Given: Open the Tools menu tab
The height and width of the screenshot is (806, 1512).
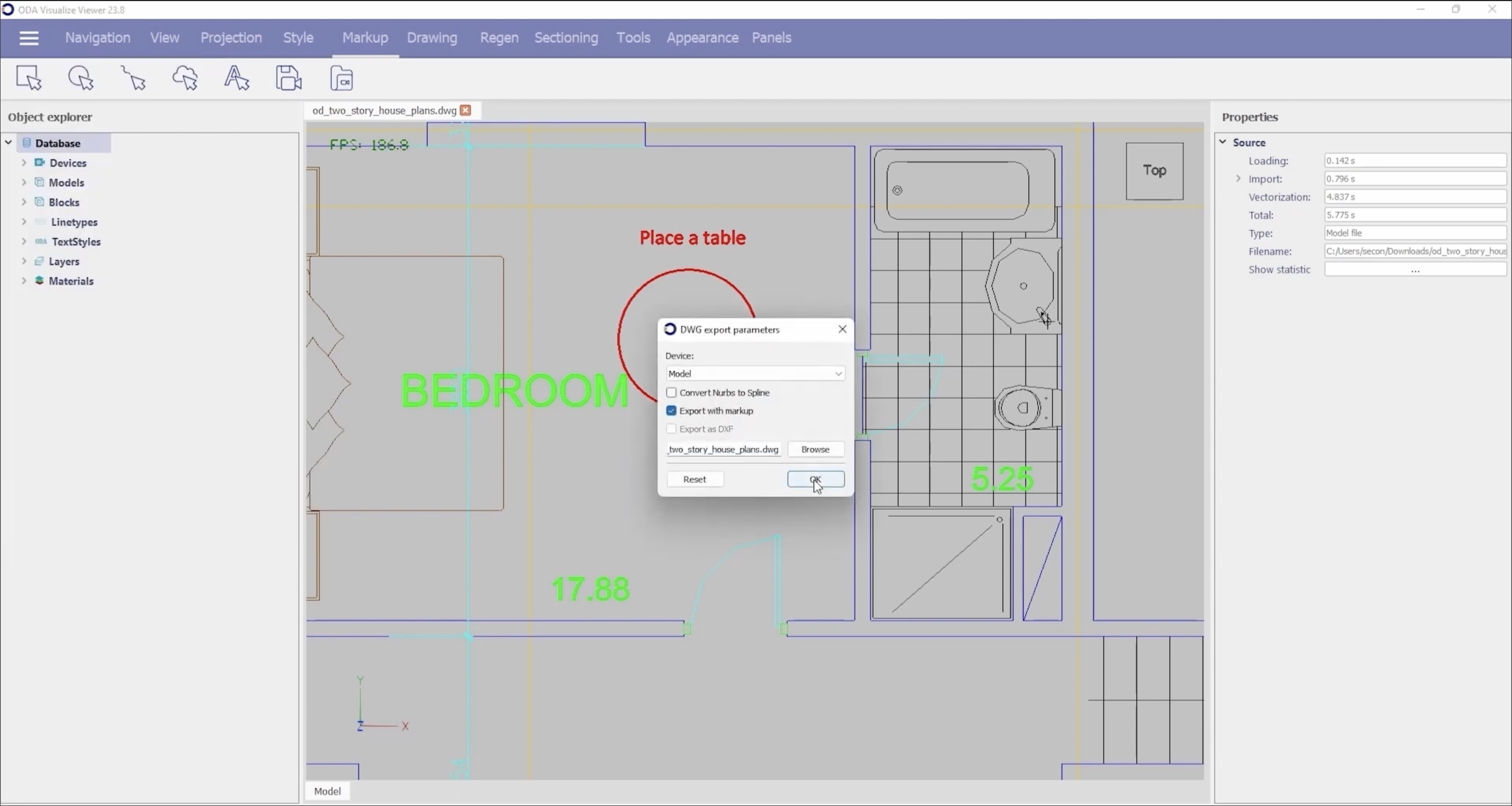Looking at the screenshot, I should (633, 38).
